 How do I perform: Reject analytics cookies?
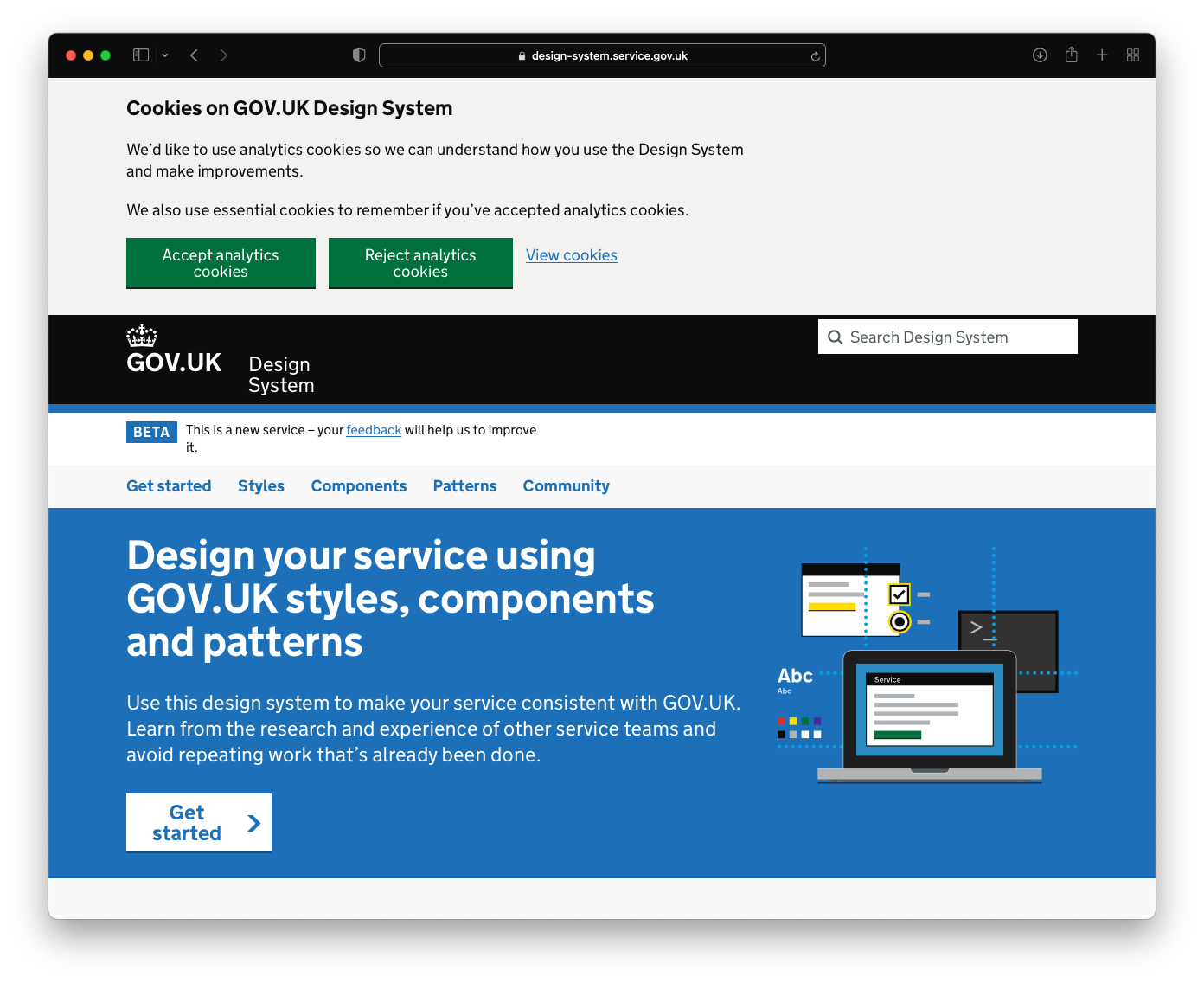[420, 263]
